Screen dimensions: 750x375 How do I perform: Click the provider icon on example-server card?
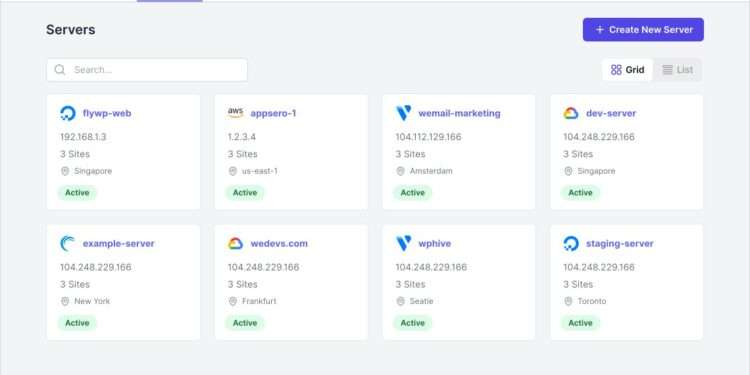click(x=67, y=243)
